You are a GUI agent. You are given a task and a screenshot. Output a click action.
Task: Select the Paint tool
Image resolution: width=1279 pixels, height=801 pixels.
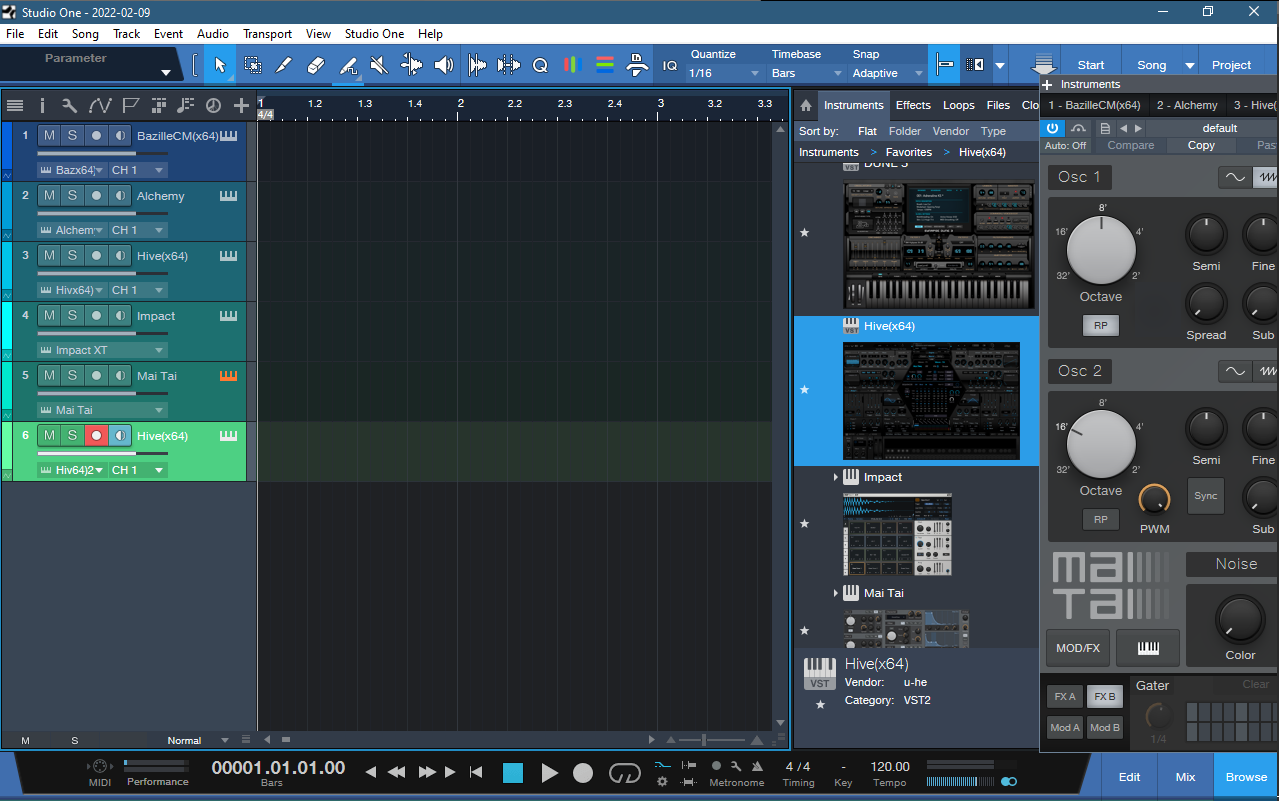[348, 65]
